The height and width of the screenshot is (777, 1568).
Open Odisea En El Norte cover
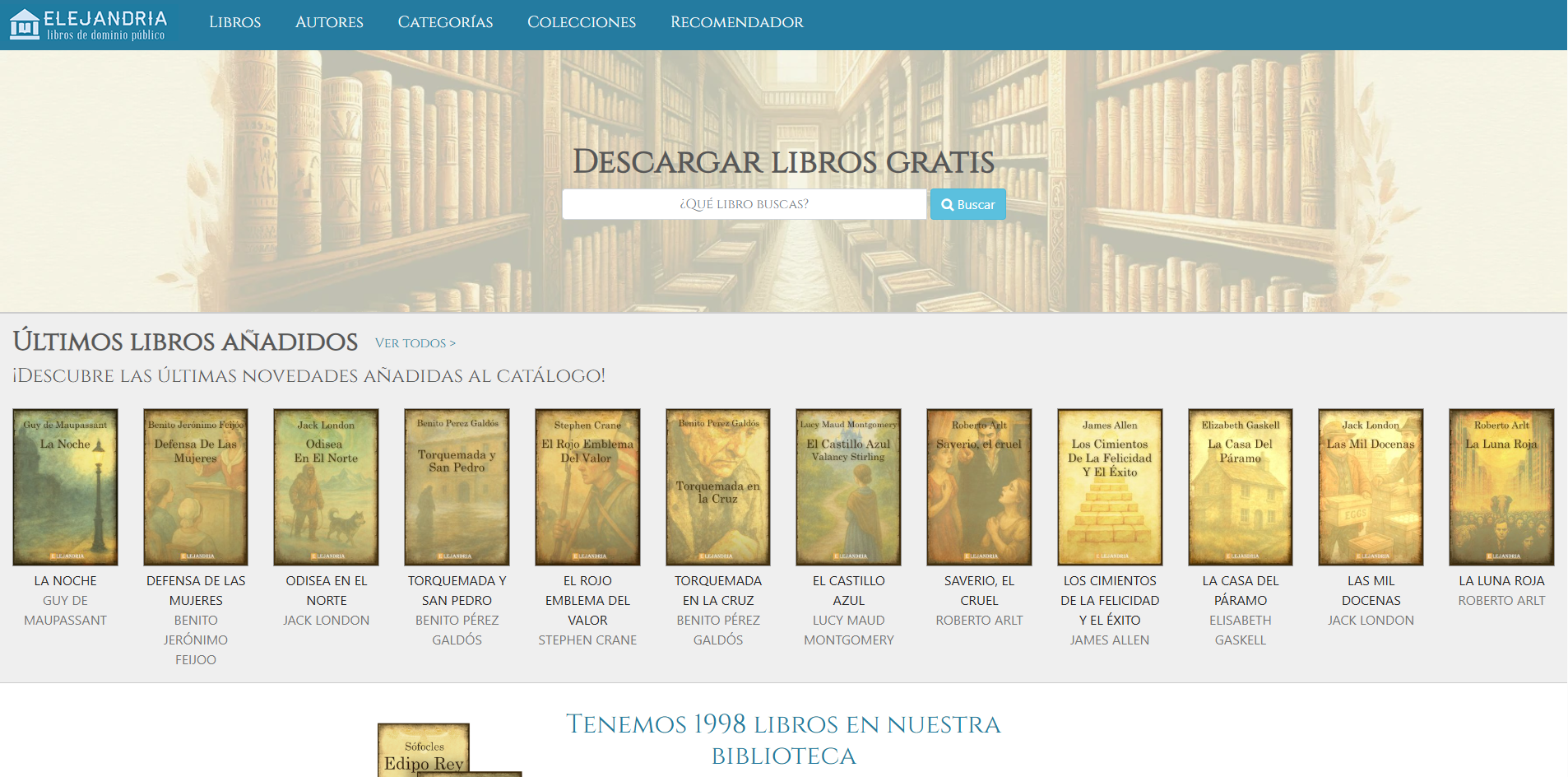327,487
